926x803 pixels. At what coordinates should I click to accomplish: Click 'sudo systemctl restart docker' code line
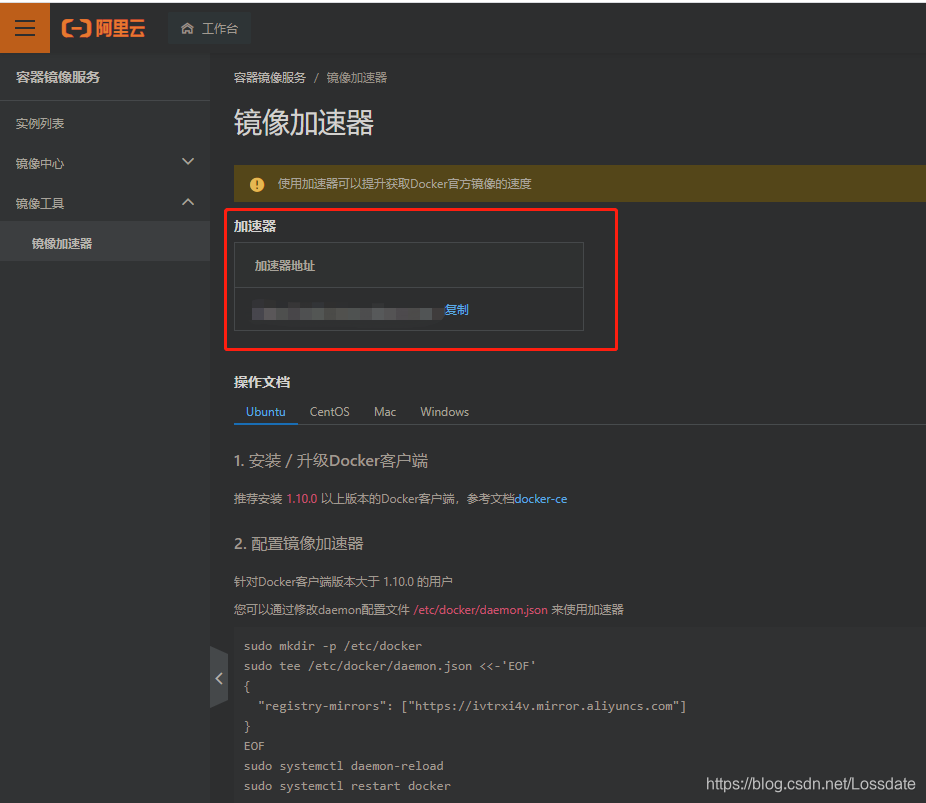click(x=347, y=786)
